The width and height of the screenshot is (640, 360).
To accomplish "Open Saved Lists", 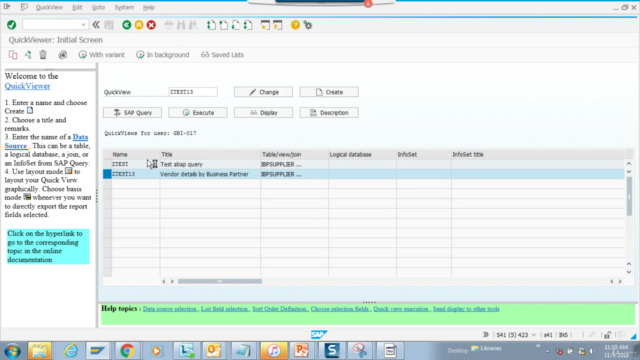I will [222, 55].
